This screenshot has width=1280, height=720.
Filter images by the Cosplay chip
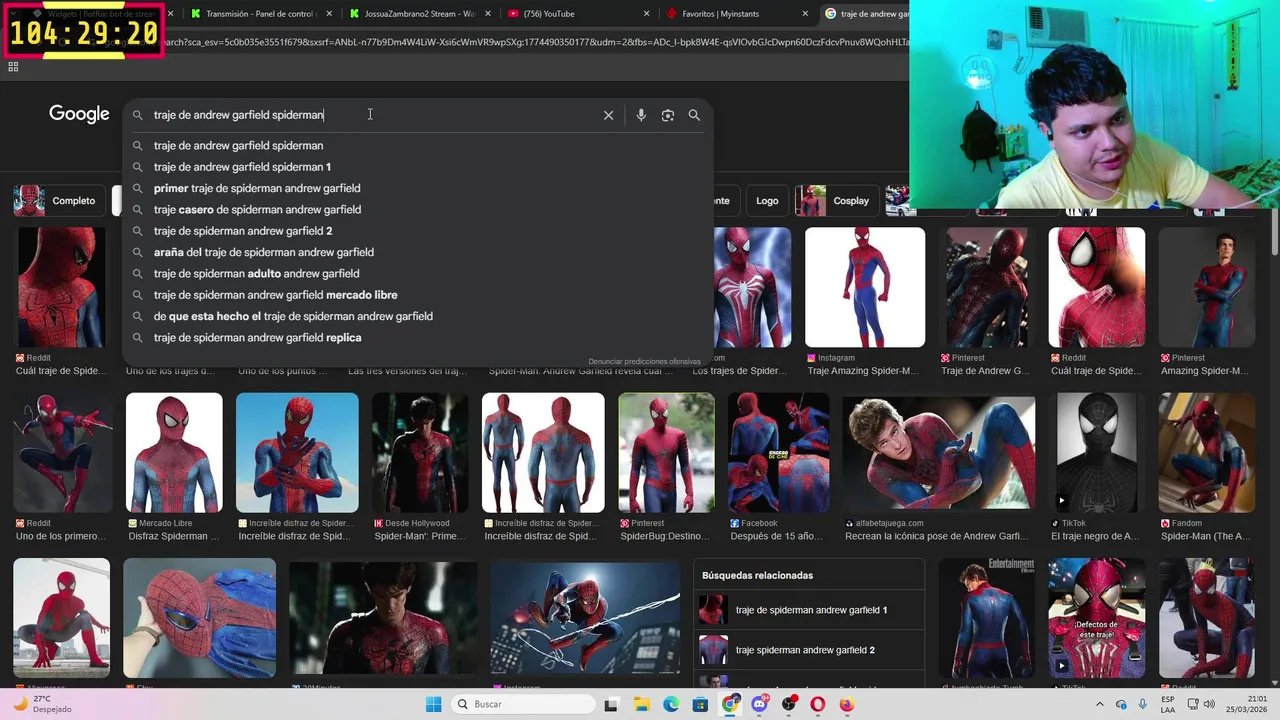[838, 201]
